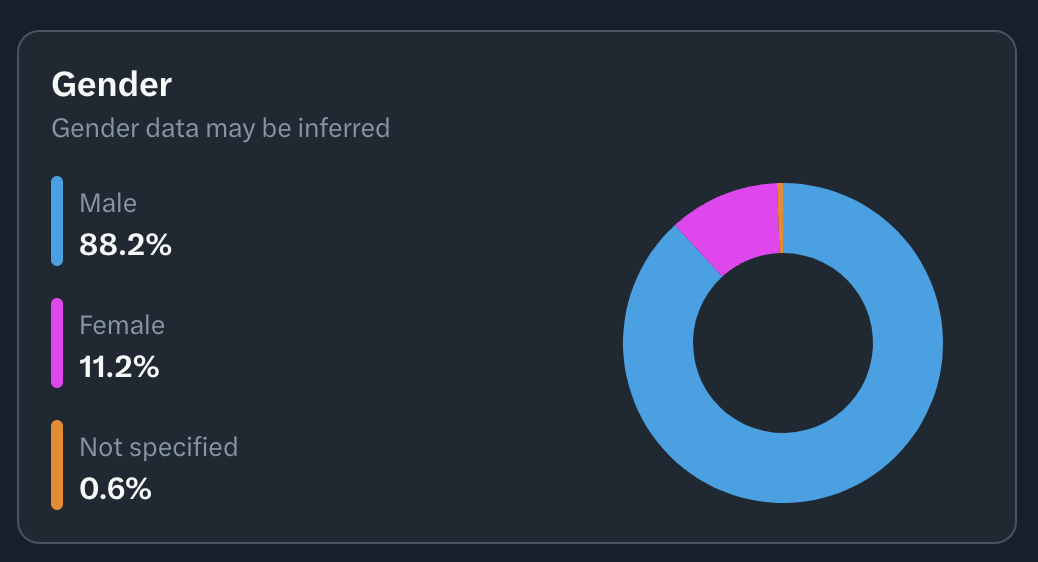Click the orange Not specified legend bar
Screen dimensions: 1038x562
coord(57,465)
